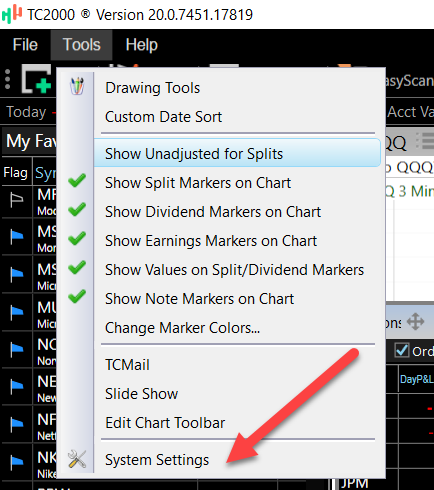Image resolution: width=434 pixels, height=490 pixels.
Task: Toggle the blue flag on the NK row
Action: [x=17, y=462]
